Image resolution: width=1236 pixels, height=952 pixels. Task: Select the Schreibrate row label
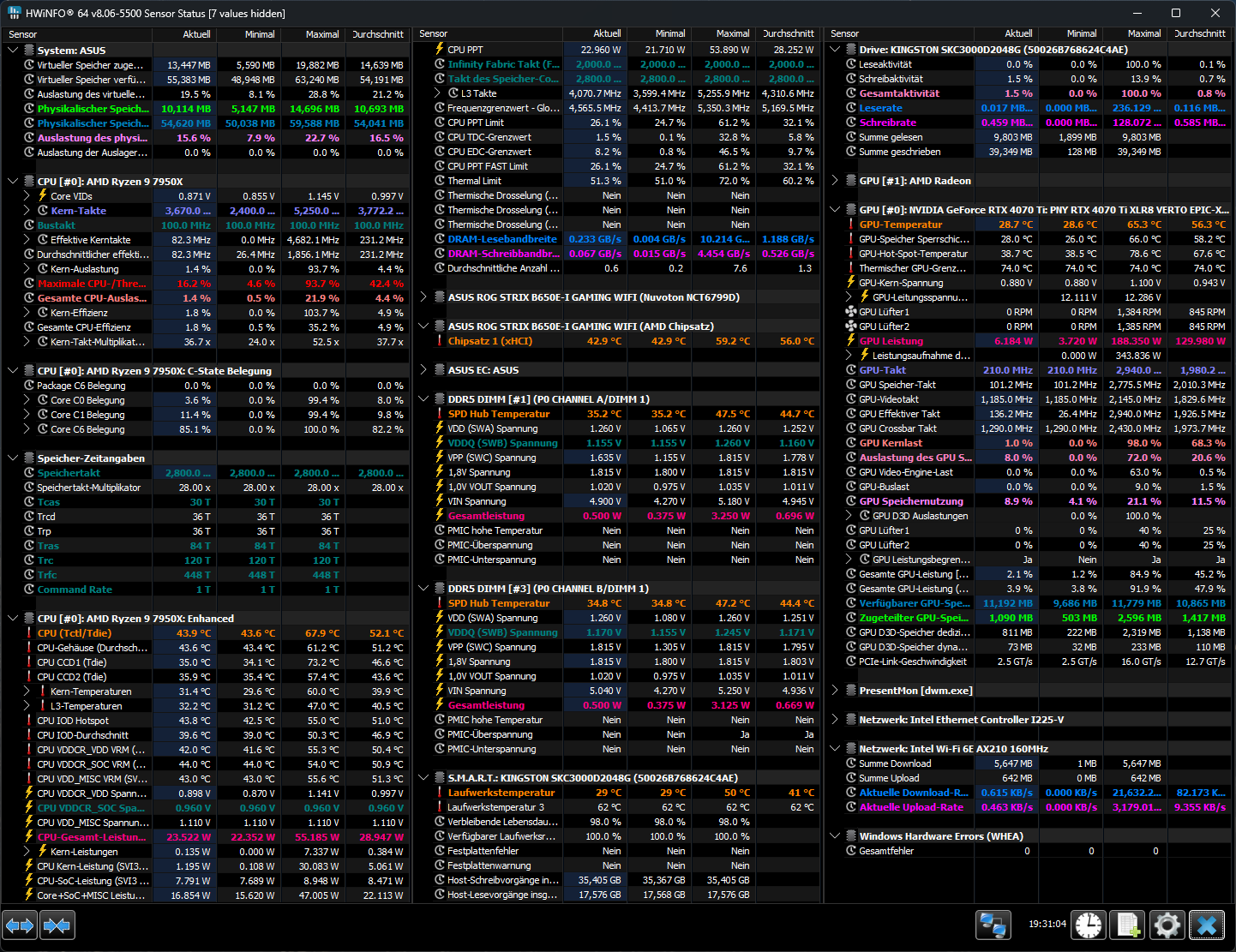click(x=887, y=123)
